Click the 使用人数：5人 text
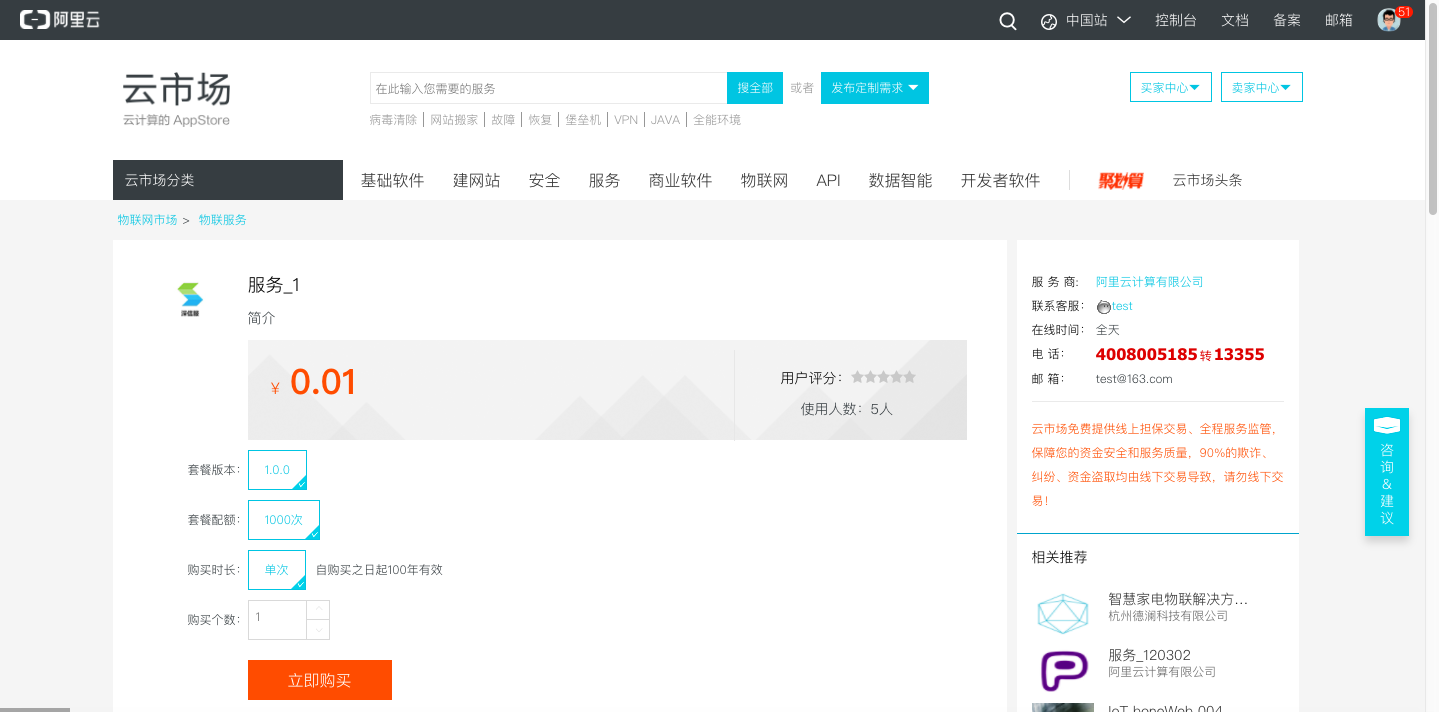This screenshot has width=1439, height=712. [x=847, y=409]
